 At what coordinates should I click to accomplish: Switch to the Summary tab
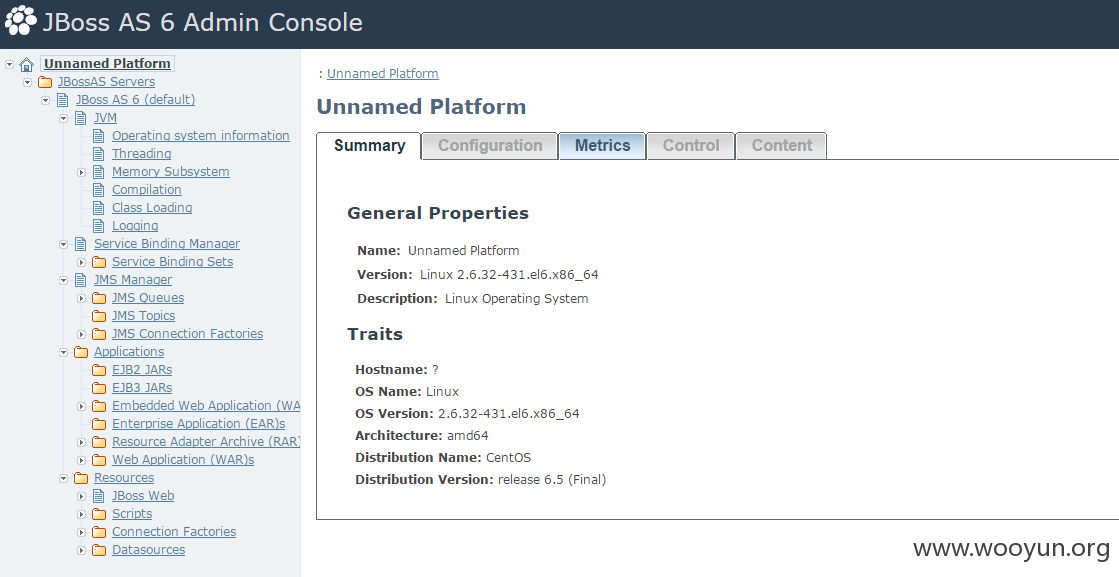[x=369, y=145]
